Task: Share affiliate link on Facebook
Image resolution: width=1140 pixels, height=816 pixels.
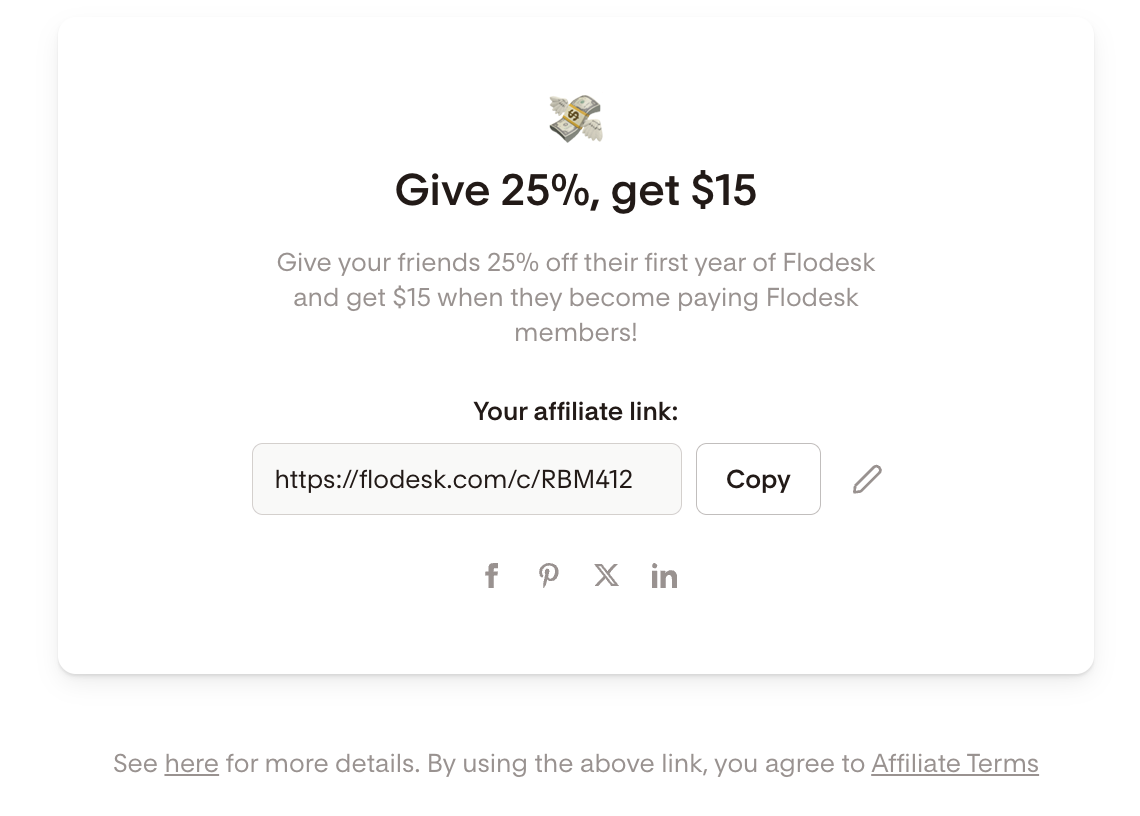Action: [491, 576]
